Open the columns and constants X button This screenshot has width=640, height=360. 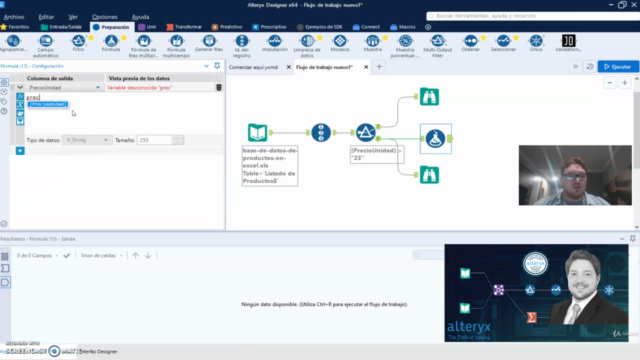pos(20,105)
